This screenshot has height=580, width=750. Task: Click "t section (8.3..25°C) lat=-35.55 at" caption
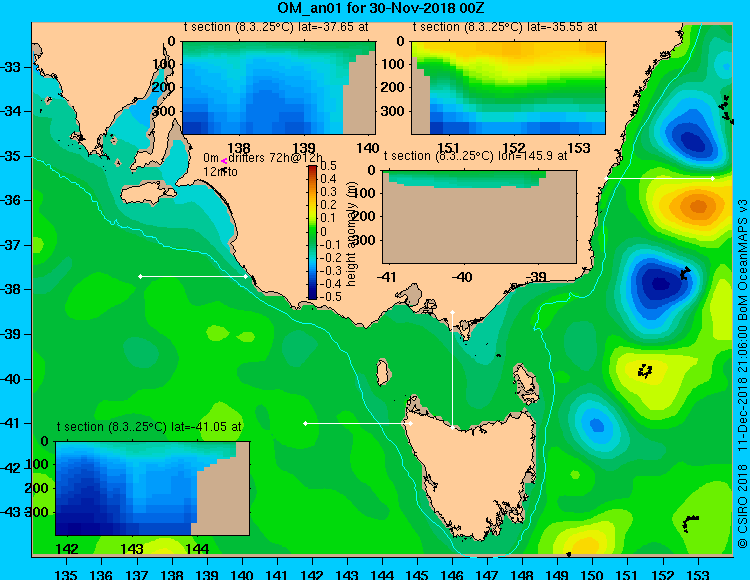(x=505, y=27)
